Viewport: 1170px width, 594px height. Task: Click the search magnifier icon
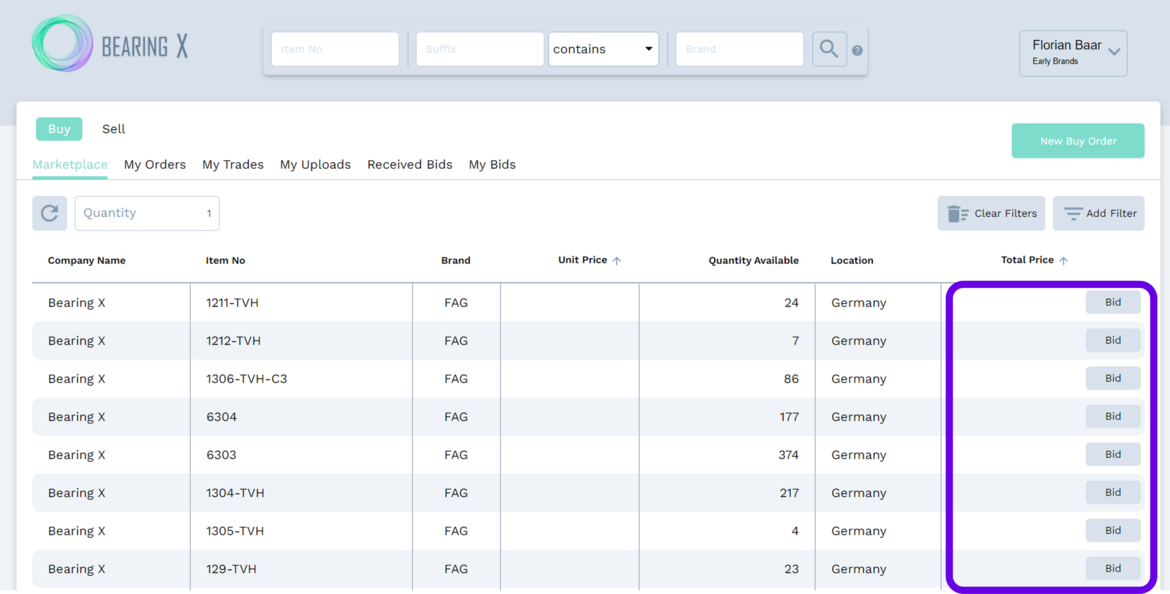coord(829,49)
